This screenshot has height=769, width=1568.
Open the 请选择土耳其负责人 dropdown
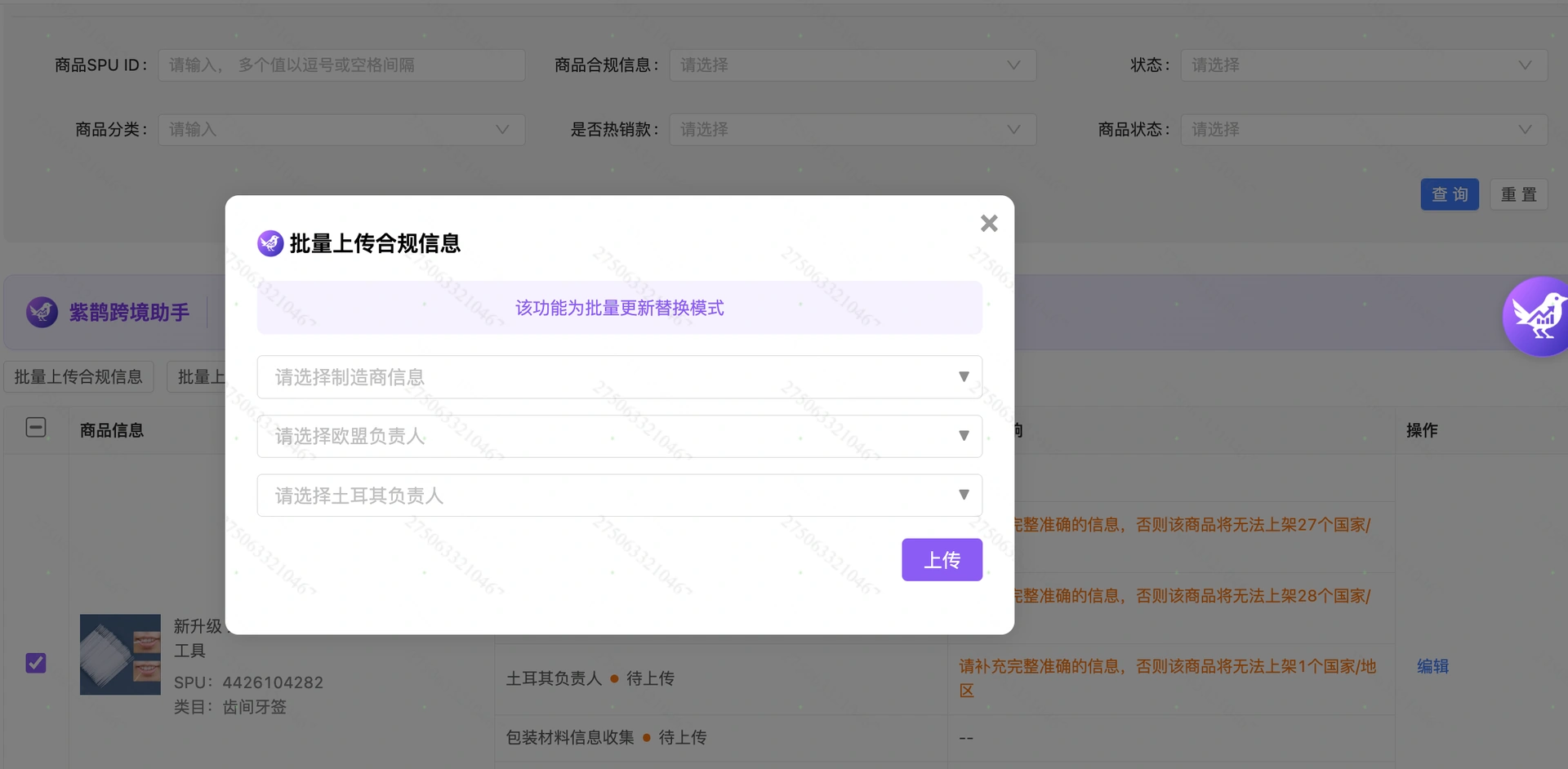point(619,496)
